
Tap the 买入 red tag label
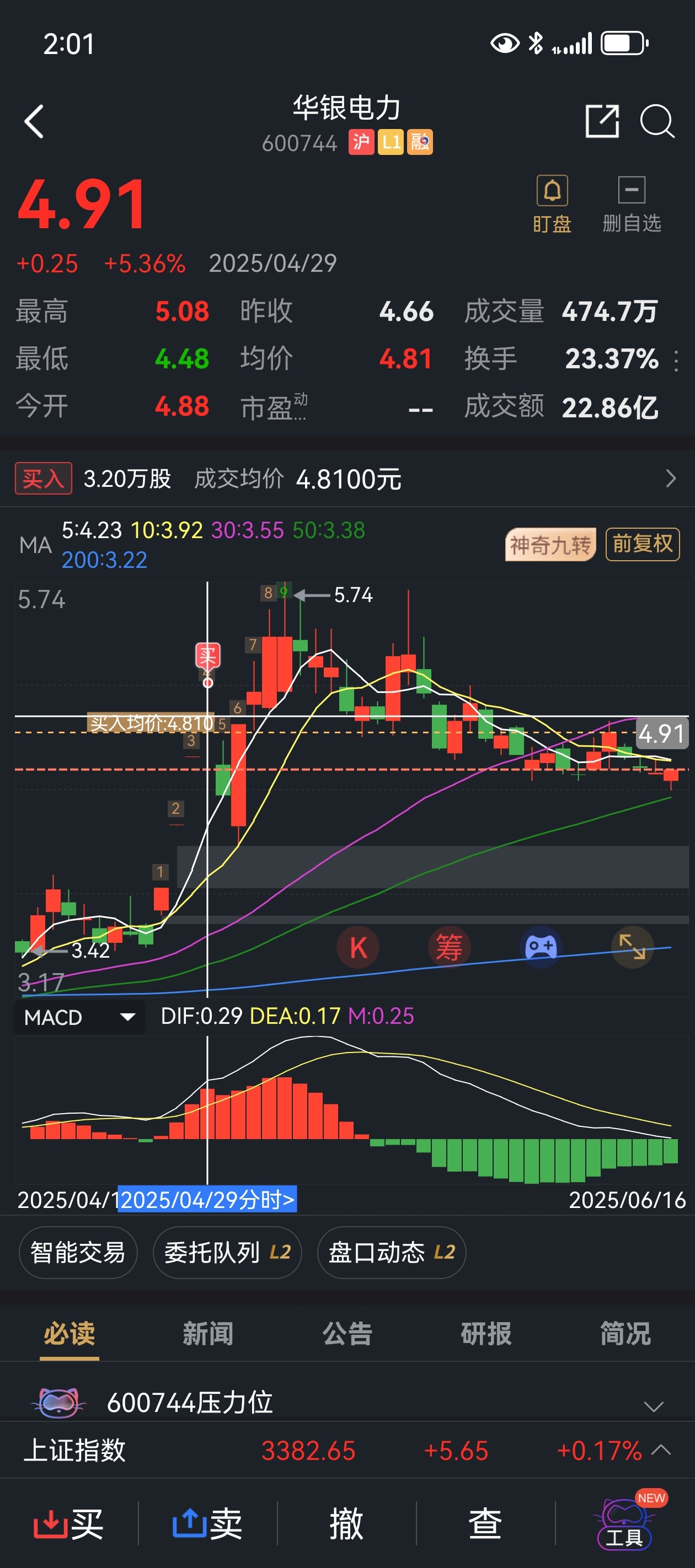(x=43, y=479)
